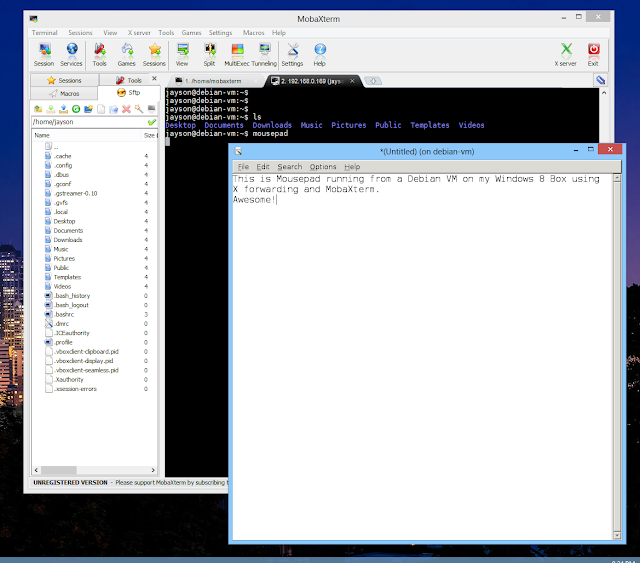Close the sidebar with the X button
The width and height of the screenshot is (640, 563).
154,78
